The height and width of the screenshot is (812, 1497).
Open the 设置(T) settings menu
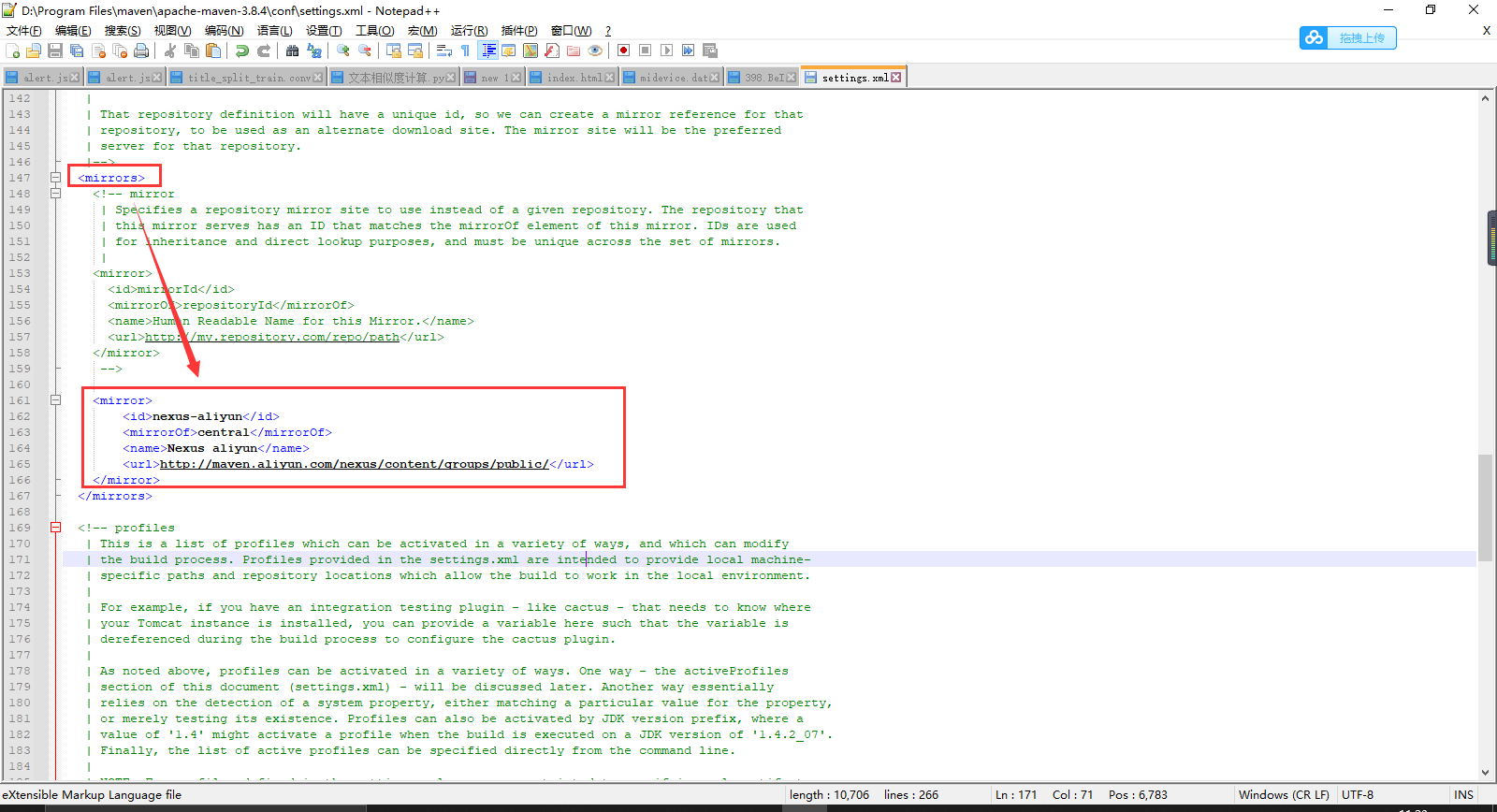(324, 31)
